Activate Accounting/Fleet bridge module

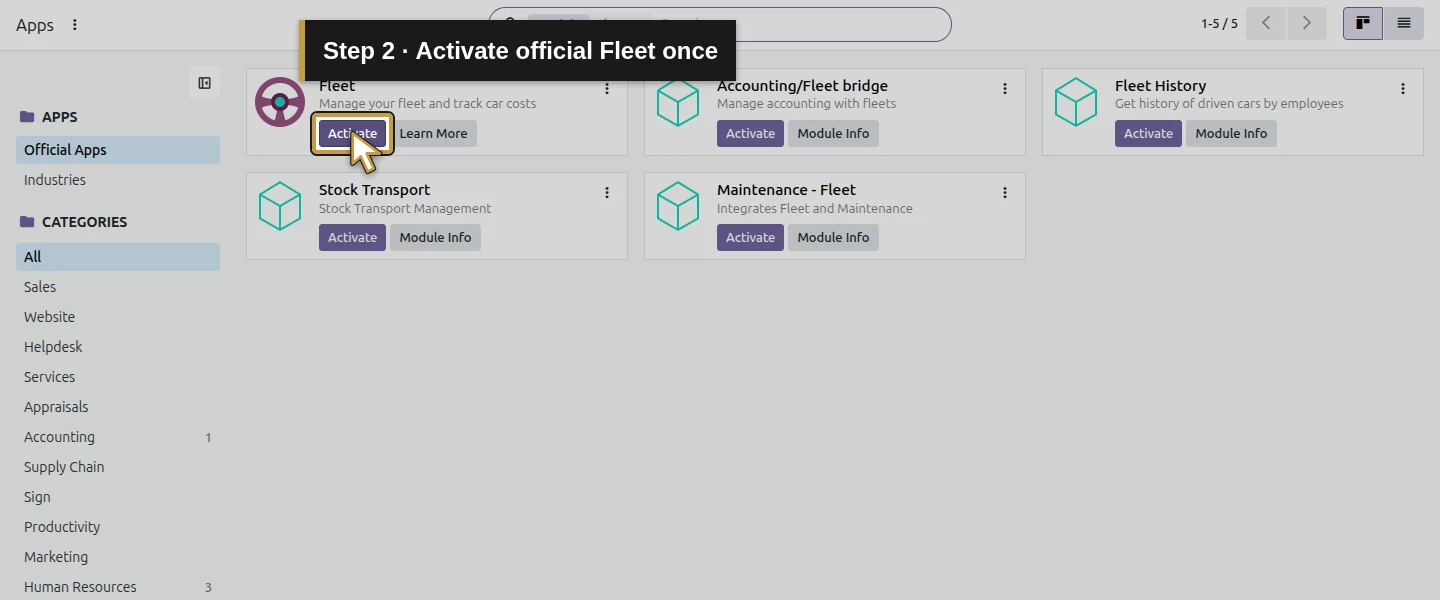(750, 134)
